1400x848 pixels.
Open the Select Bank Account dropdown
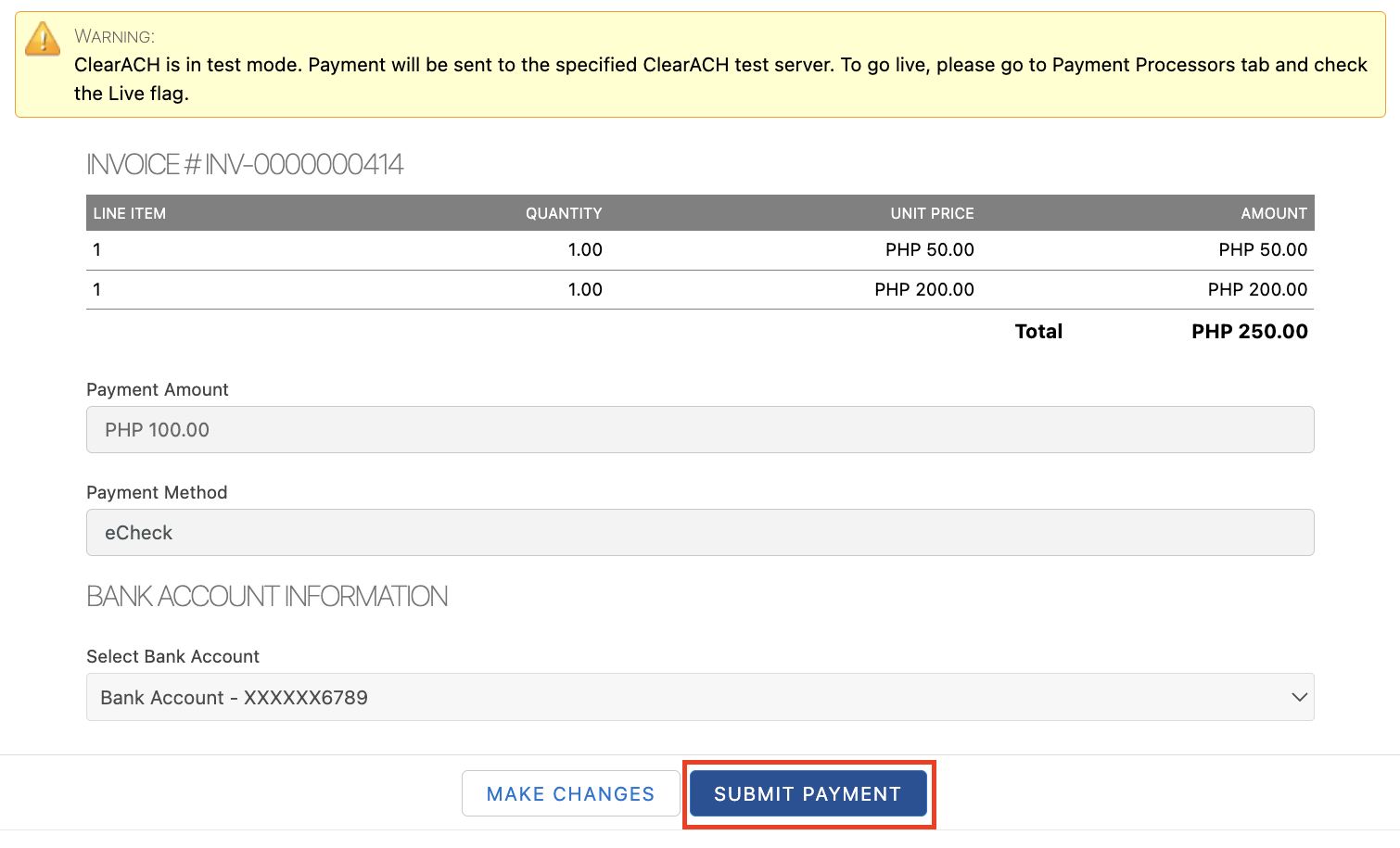coord(700,697)
